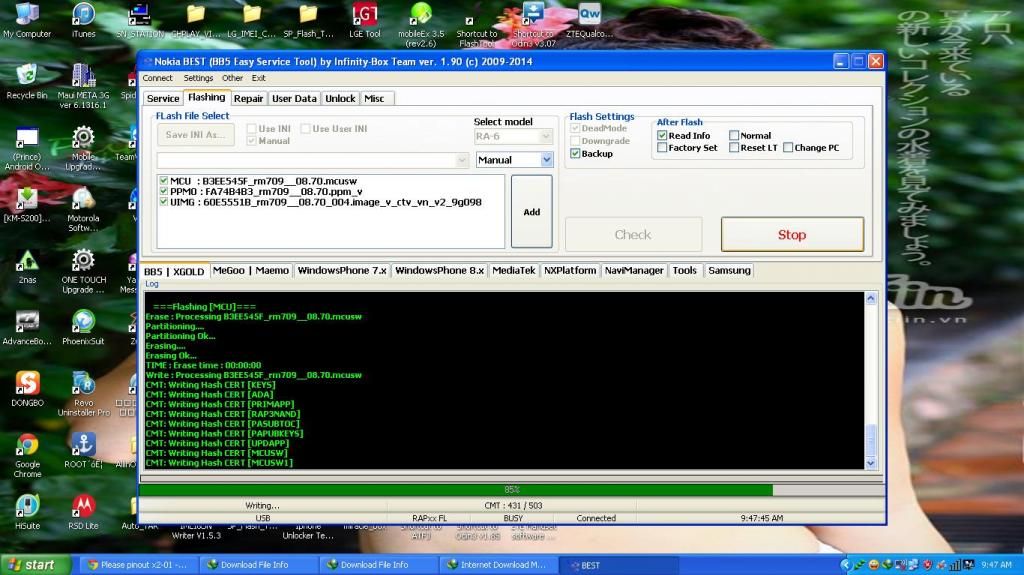This screenshot has height=575, width=1024.
Task: Open the PhoenixSuit desktop icon
Action: (83, 328)
